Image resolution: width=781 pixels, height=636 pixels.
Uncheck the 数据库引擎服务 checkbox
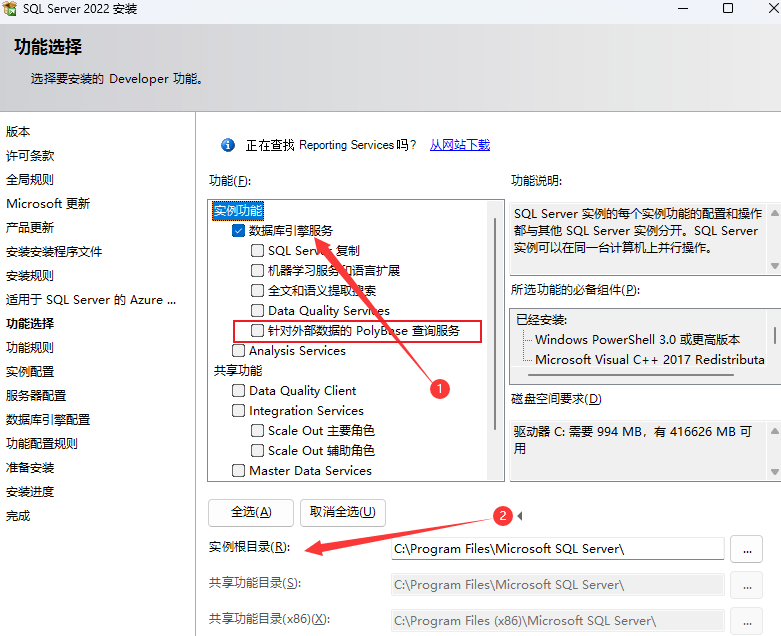tap(238, 230)
